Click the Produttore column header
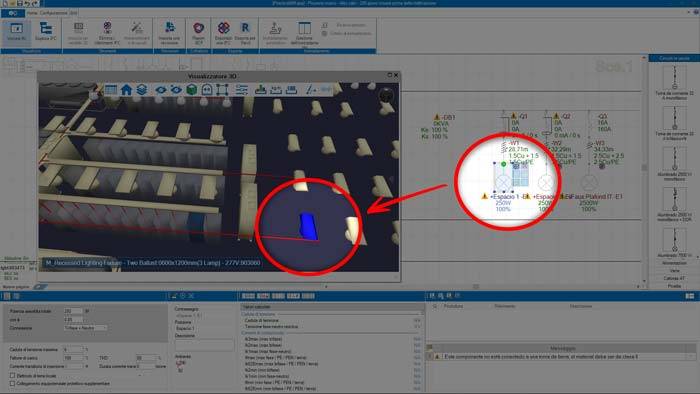 click(453, 306)
